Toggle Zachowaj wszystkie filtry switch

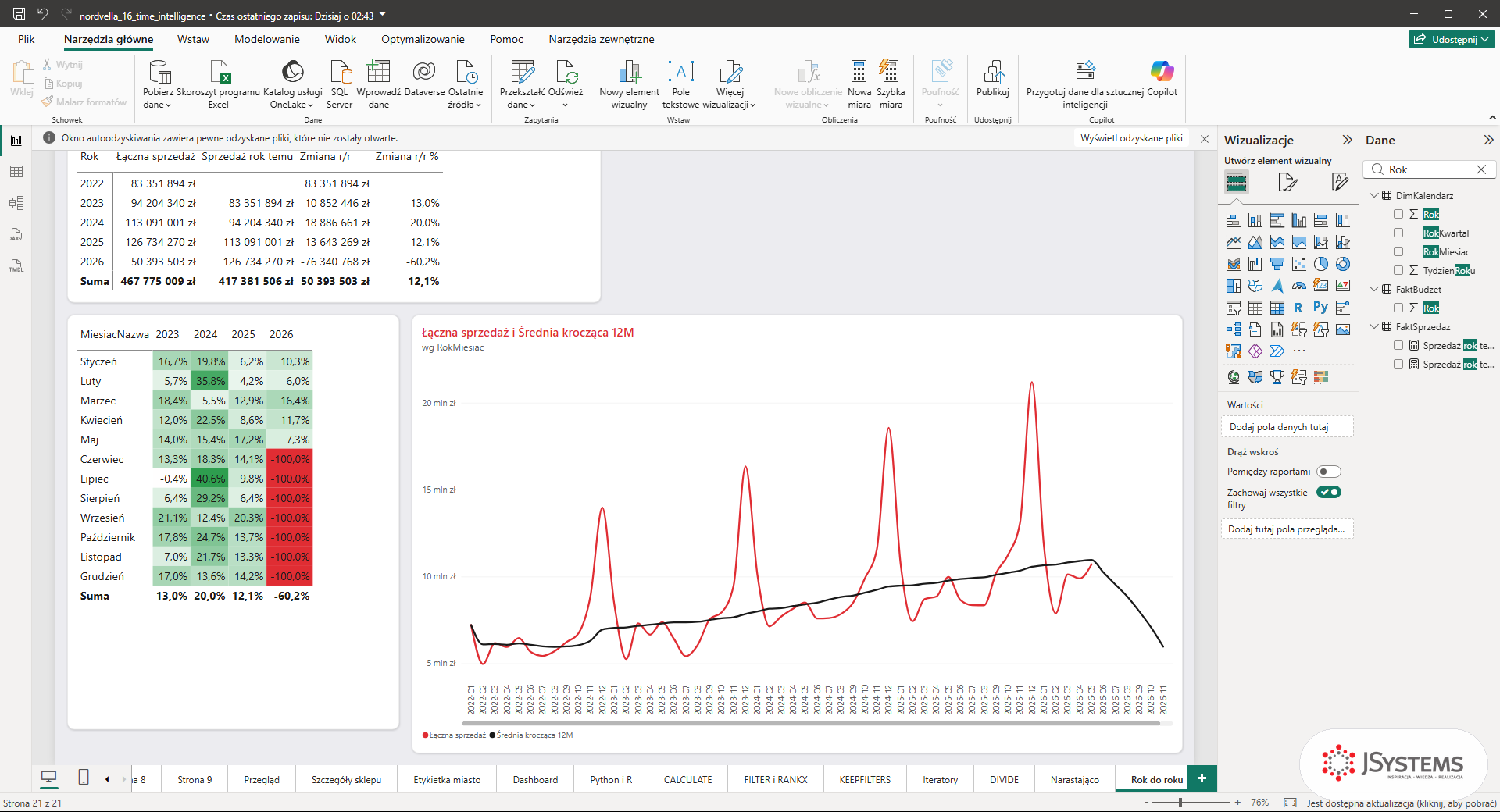(1329, 492)
